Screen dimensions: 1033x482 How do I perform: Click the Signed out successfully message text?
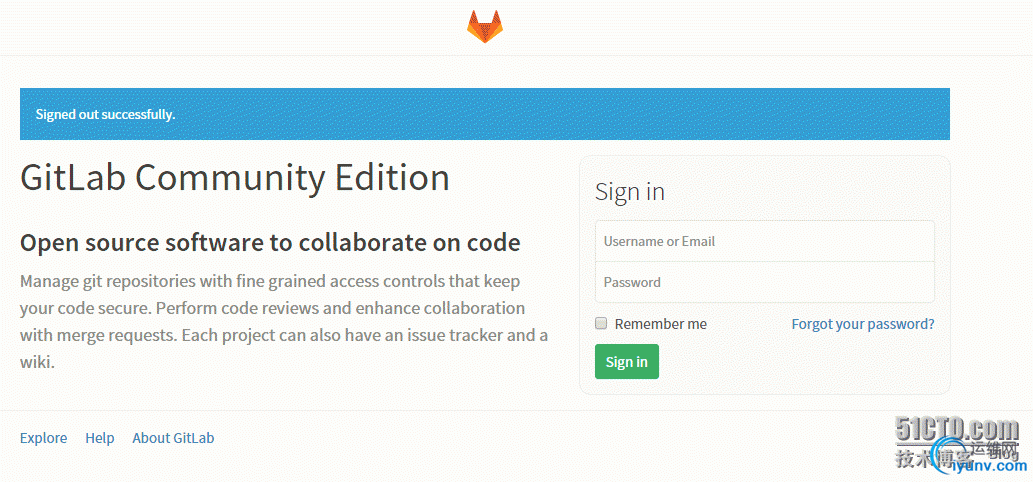click(x=105, y=115)
